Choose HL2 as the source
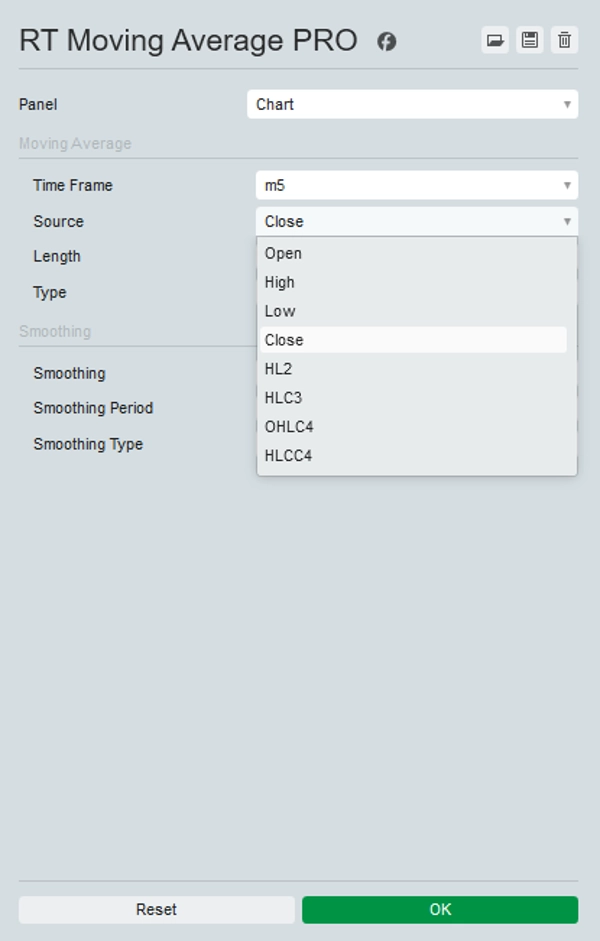This screenshot has width=600, height=941. coord(279,369)
